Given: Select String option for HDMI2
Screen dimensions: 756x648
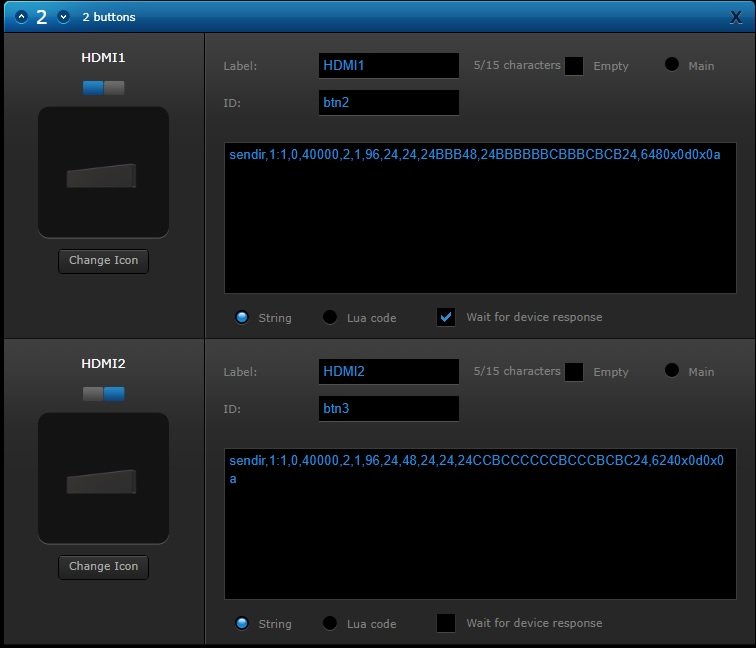Looking at the screenshot, I should click(242, 623).
